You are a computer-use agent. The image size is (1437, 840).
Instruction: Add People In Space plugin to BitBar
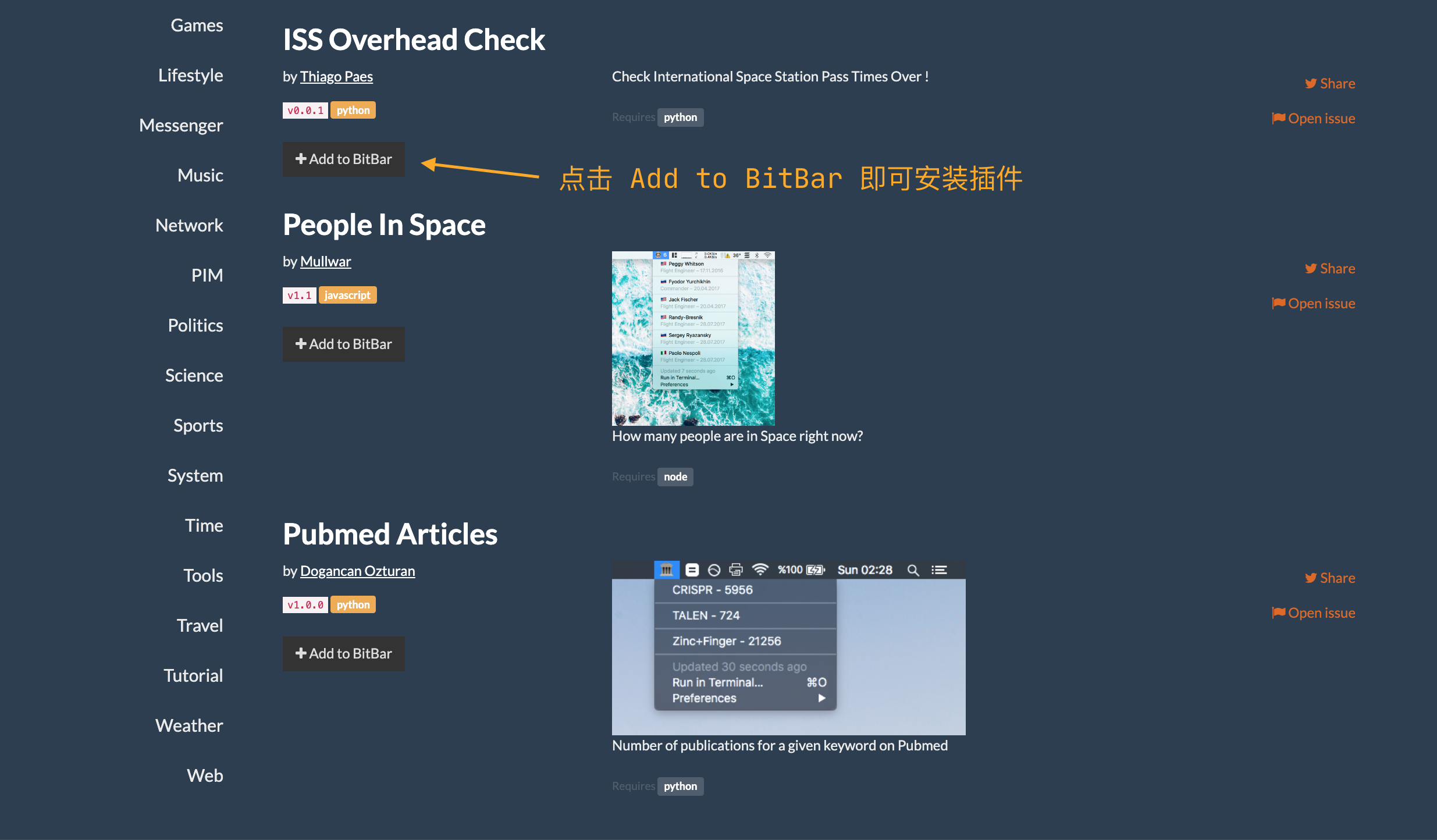pos(343,344)
